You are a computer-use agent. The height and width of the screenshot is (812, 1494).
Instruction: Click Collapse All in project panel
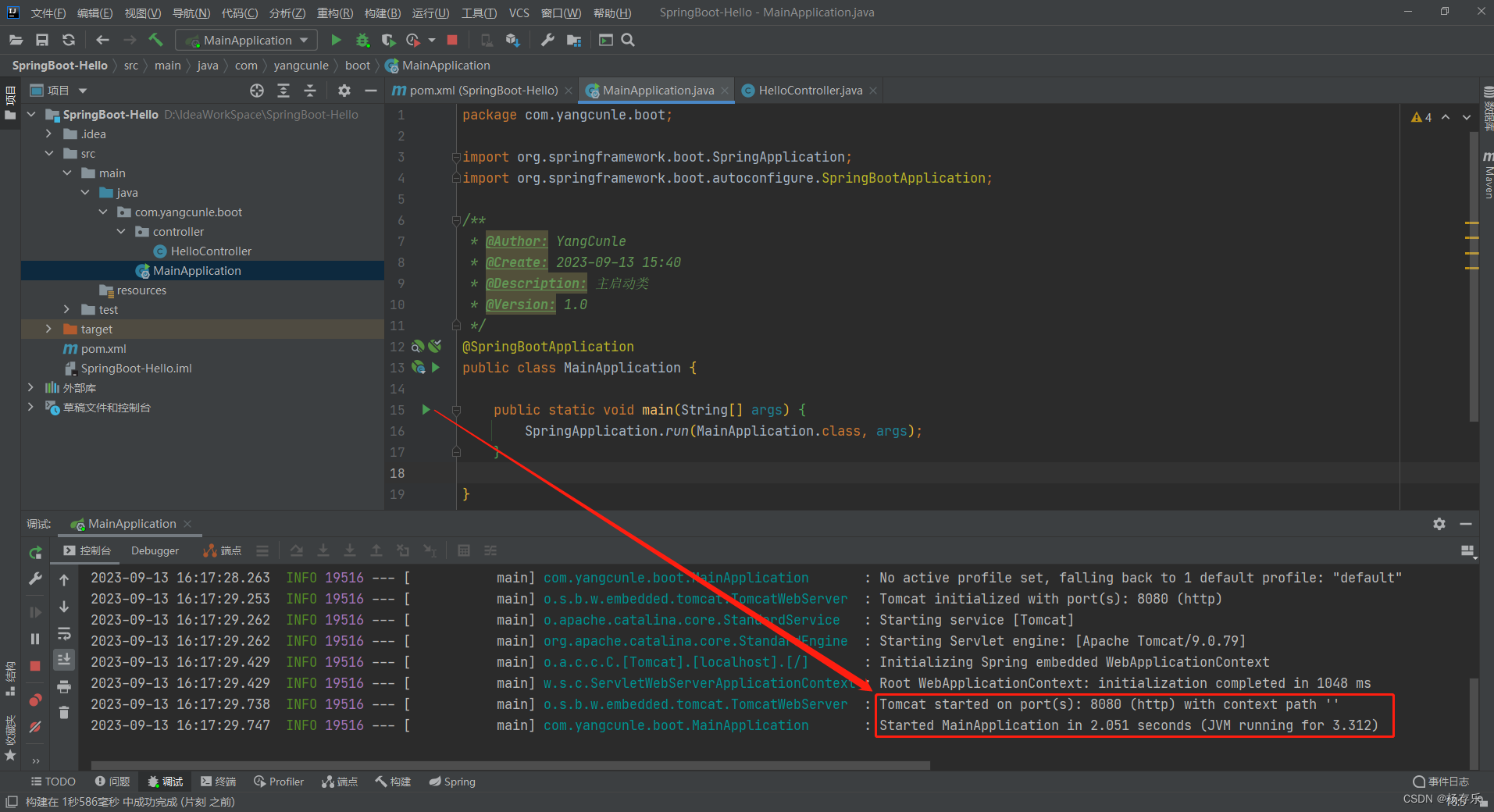pos(310,91)
